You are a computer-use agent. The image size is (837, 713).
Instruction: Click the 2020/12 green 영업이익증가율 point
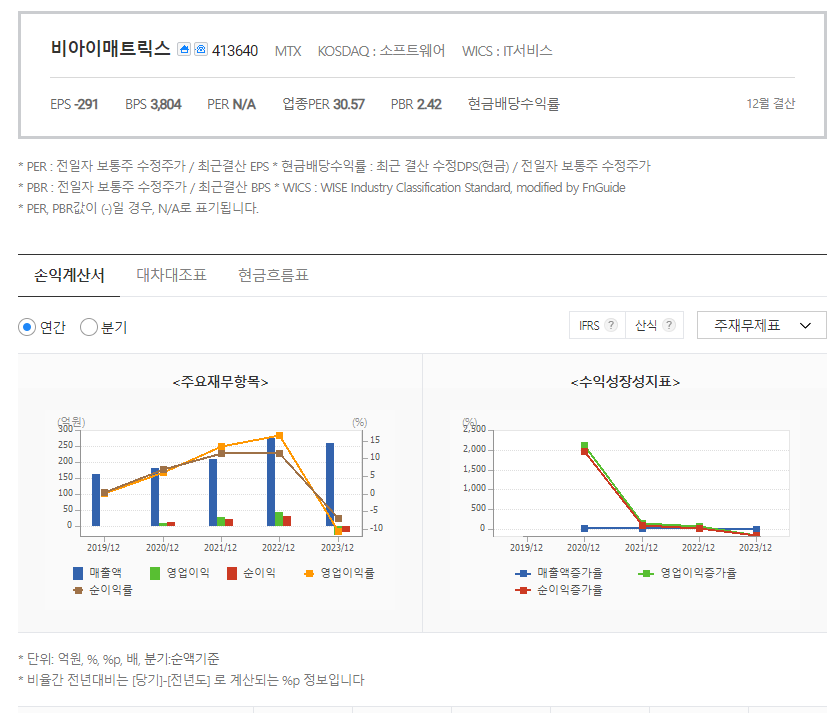tap(585, 446)
